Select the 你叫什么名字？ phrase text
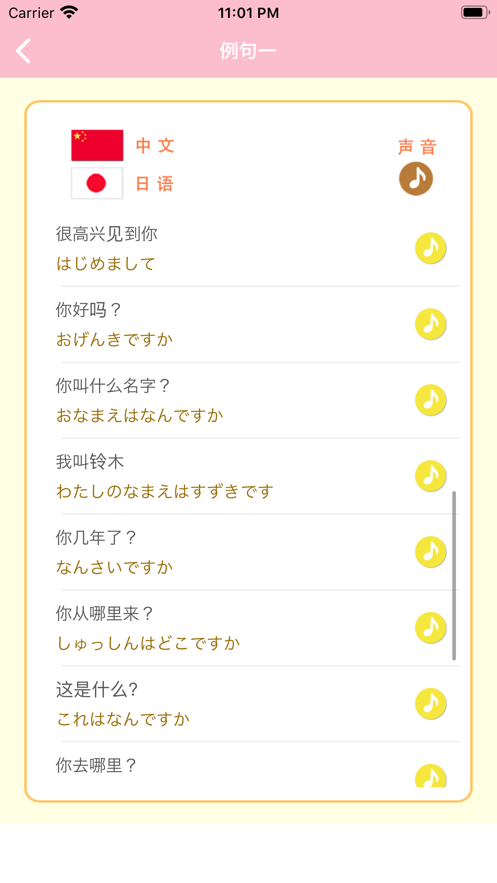The width and height of the screenshot is (497, 883). tap(113, 386)
